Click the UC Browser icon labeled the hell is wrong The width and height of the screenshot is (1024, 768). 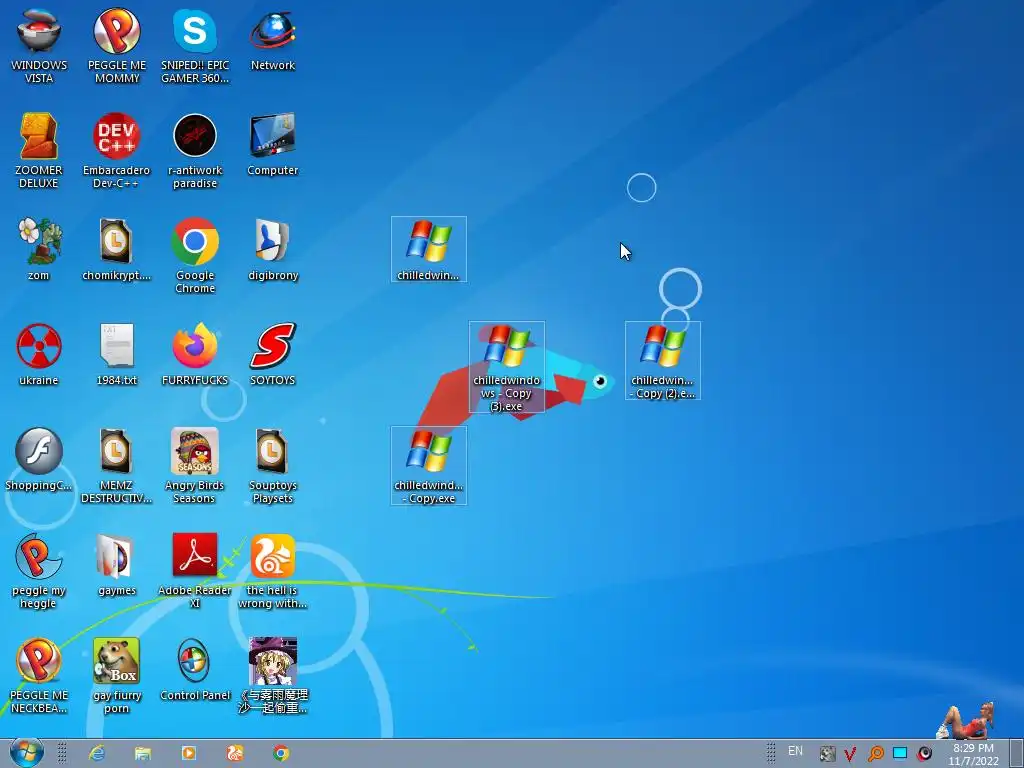[x=272, y=571]
